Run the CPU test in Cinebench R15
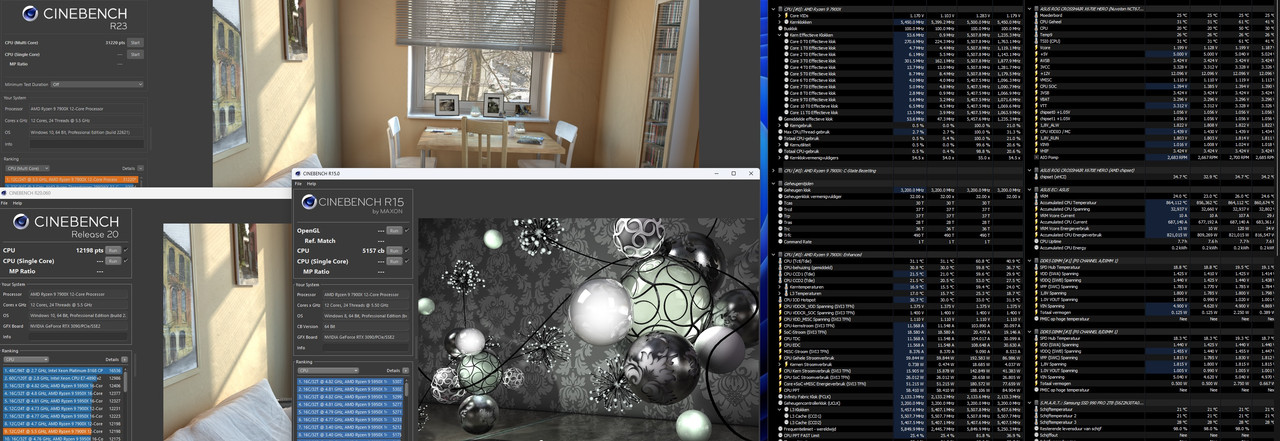 click(x=394, y=251)
